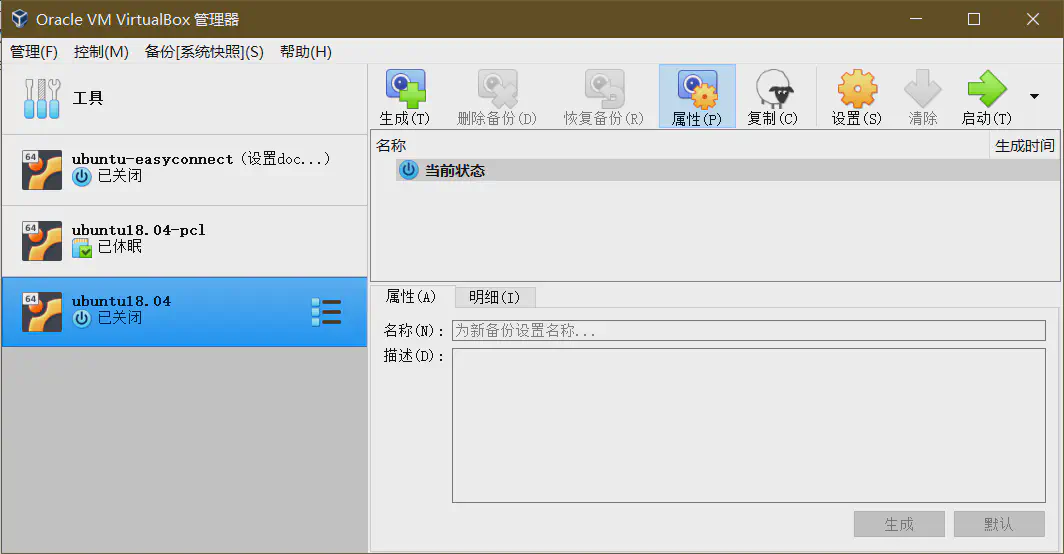This screenshot has height=554, width=1064.
Task: Switch to the 明细(I) tab
Action: [x=494, y=297]
